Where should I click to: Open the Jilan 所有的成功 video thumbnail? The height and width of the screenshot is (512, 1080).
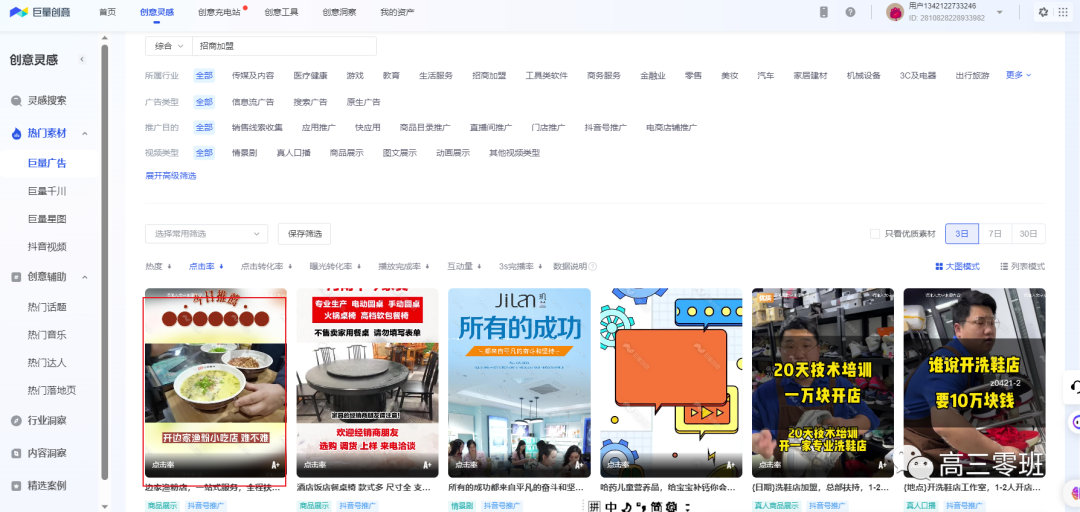(x=519, y=382)
